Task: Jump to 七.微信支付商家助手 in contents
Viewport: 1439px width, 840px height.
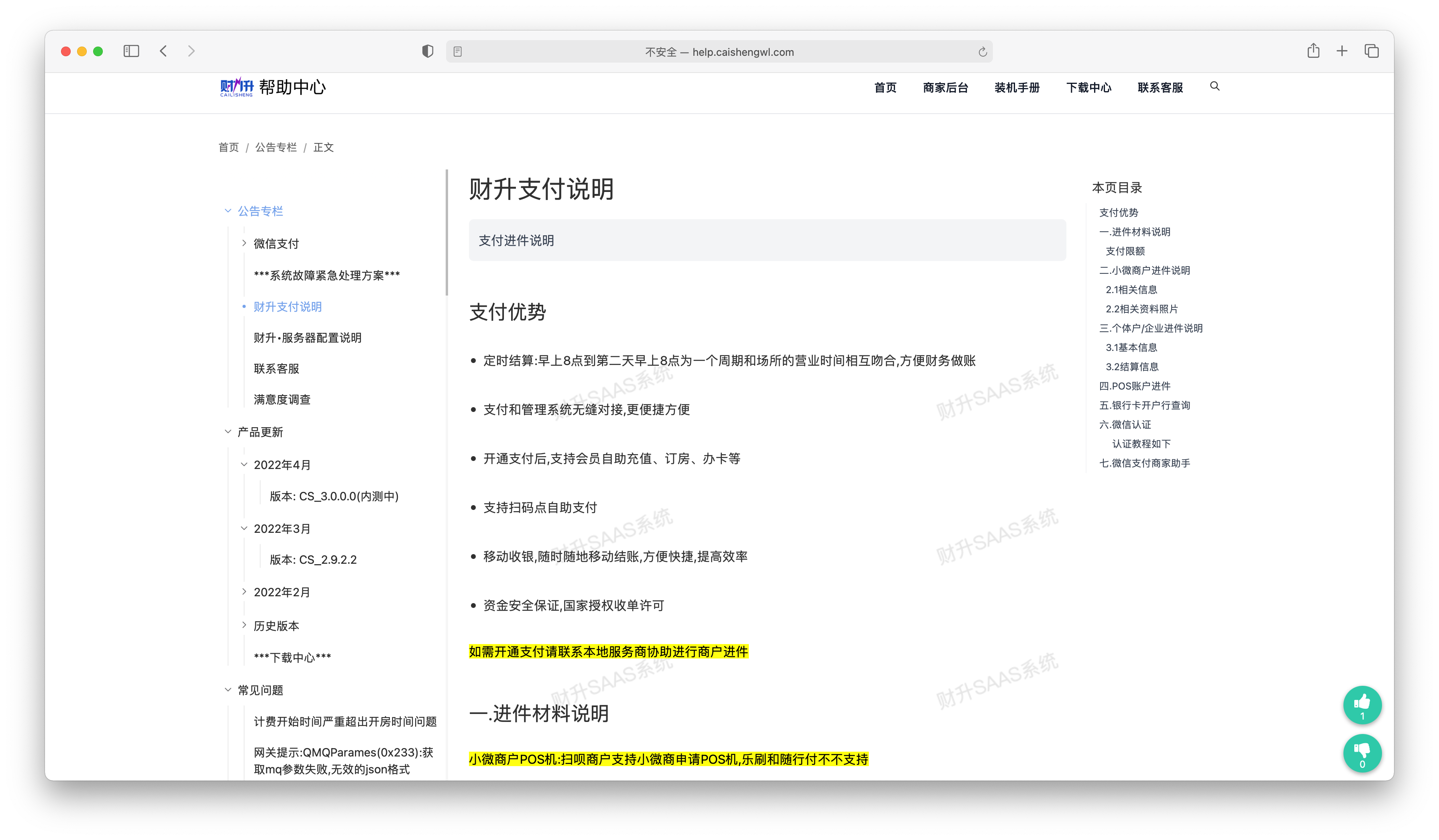Action: pyautogui.click(x=1144, y=463)
